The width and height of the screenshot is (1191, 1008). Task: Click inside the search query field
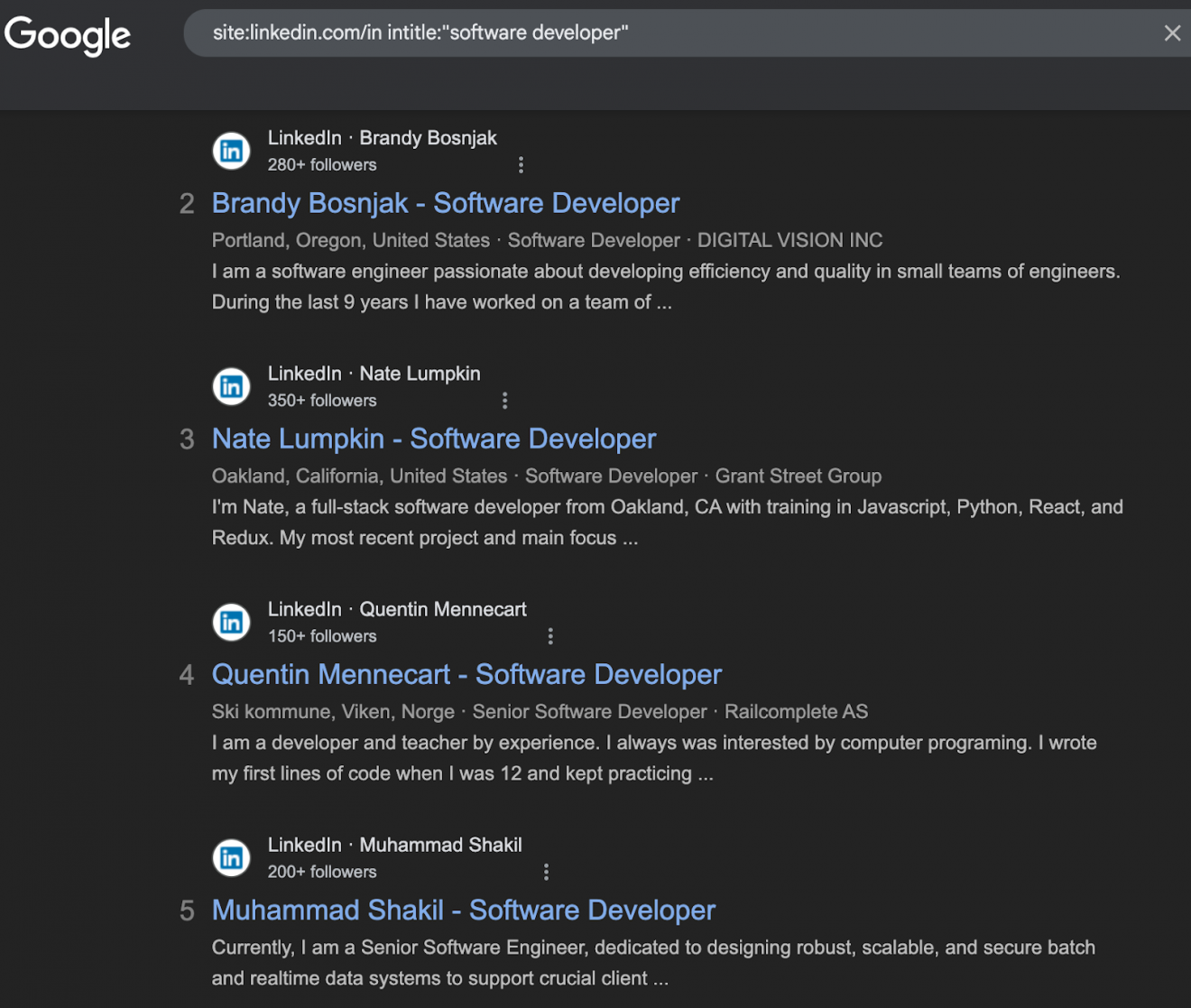pos(632,33)
